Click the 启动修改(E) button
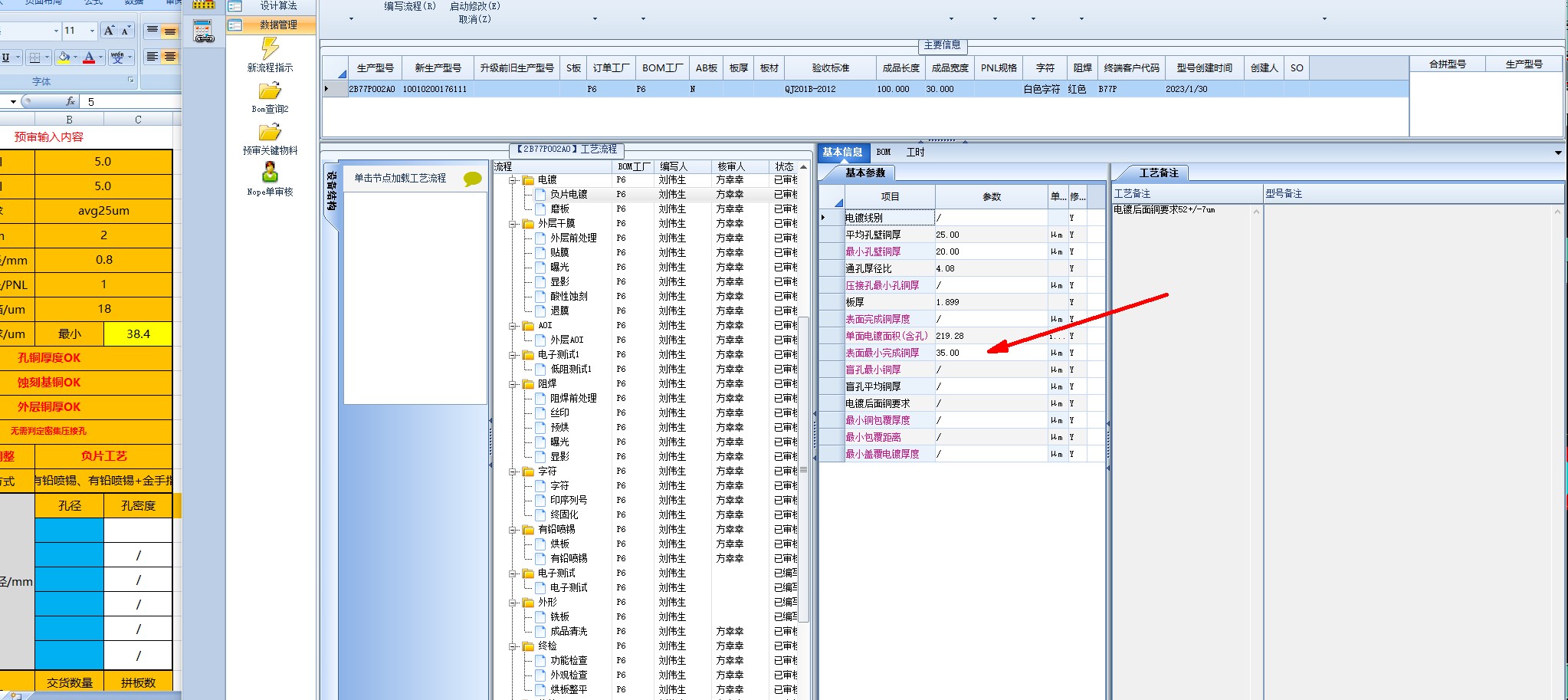 point(474,6)
